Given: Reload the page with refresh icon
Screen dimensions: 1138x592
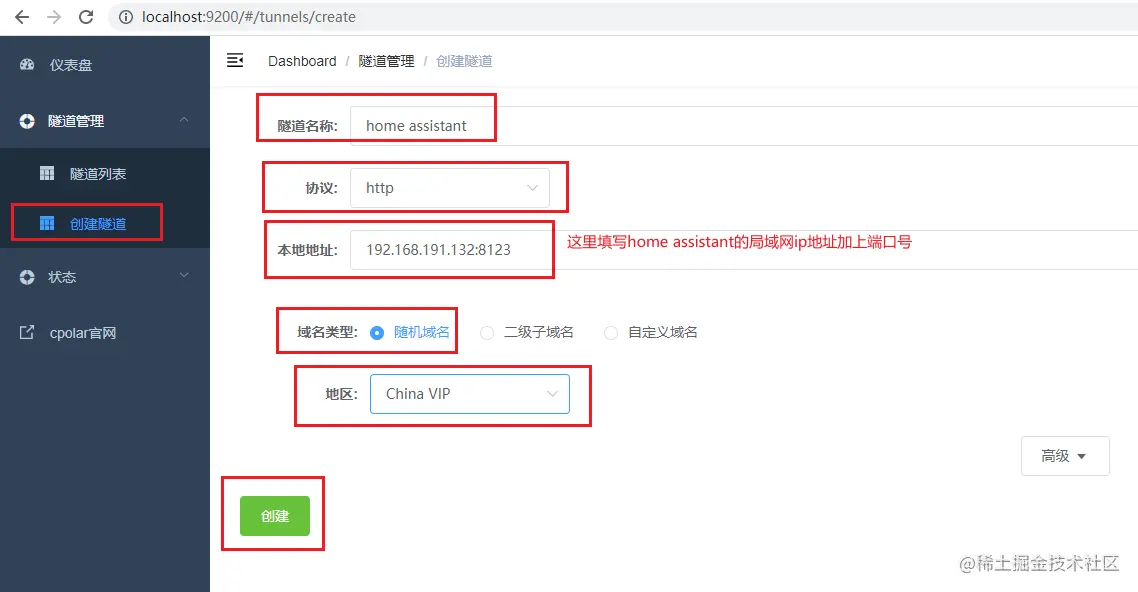Looking at the screenshot, I should click(x=86, y=17).
